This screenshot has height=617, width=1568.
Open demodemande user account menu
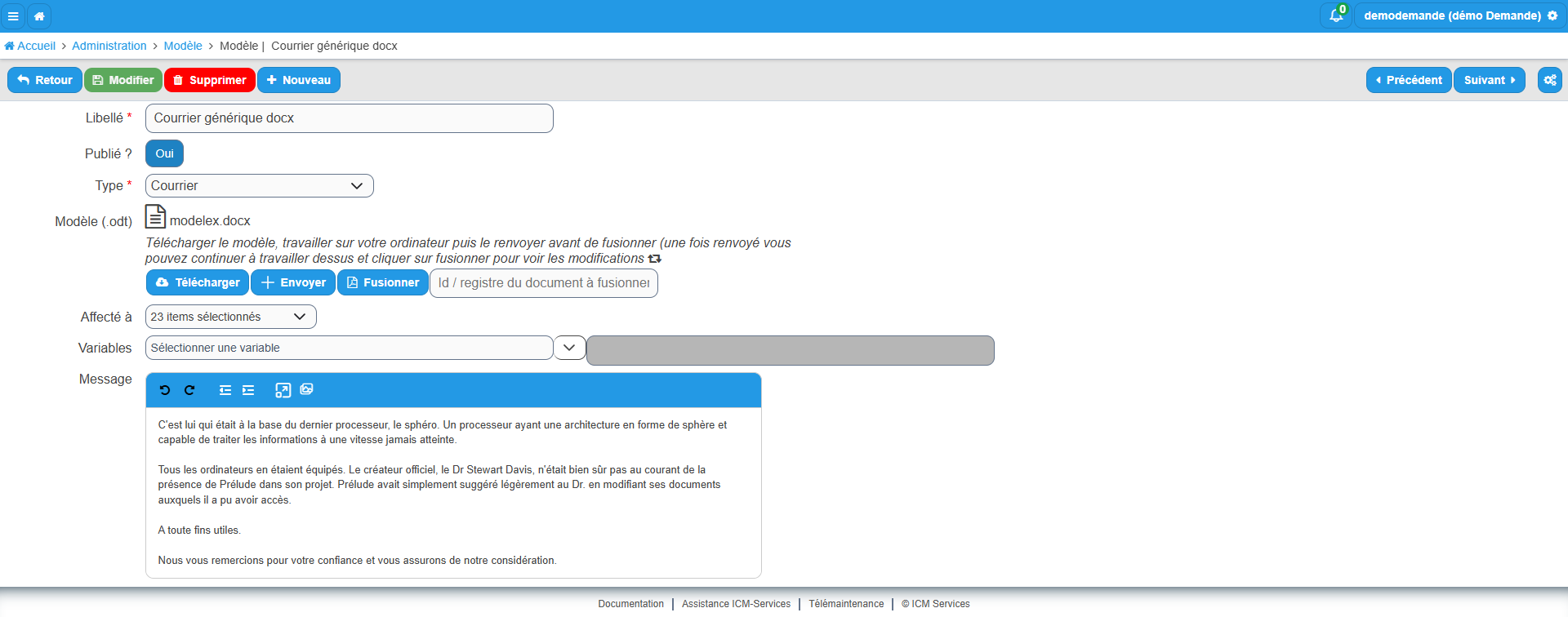pos(1460,16)
